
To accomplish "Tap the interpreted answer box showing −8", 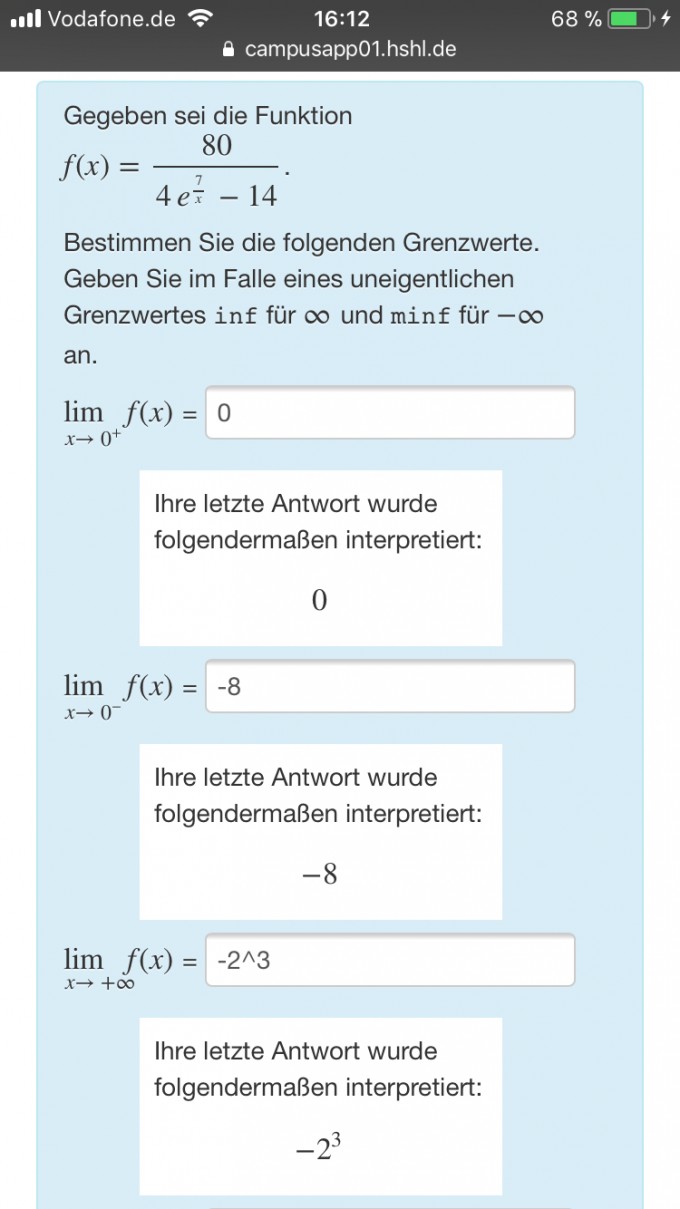I will click(x=320, y=832).
